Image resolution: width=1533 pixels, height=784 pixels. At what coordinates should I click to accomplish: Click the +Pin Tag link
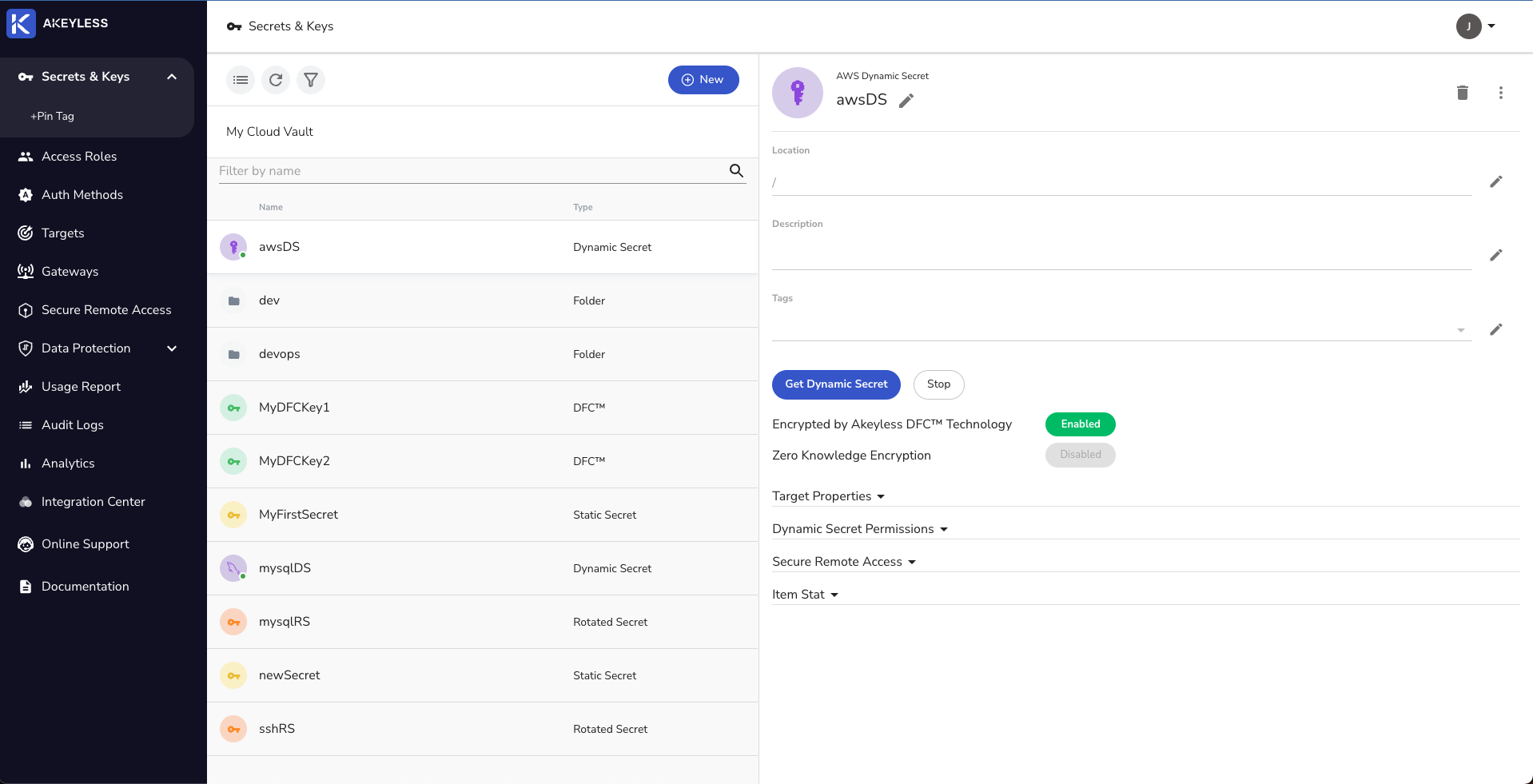[52, 116]
